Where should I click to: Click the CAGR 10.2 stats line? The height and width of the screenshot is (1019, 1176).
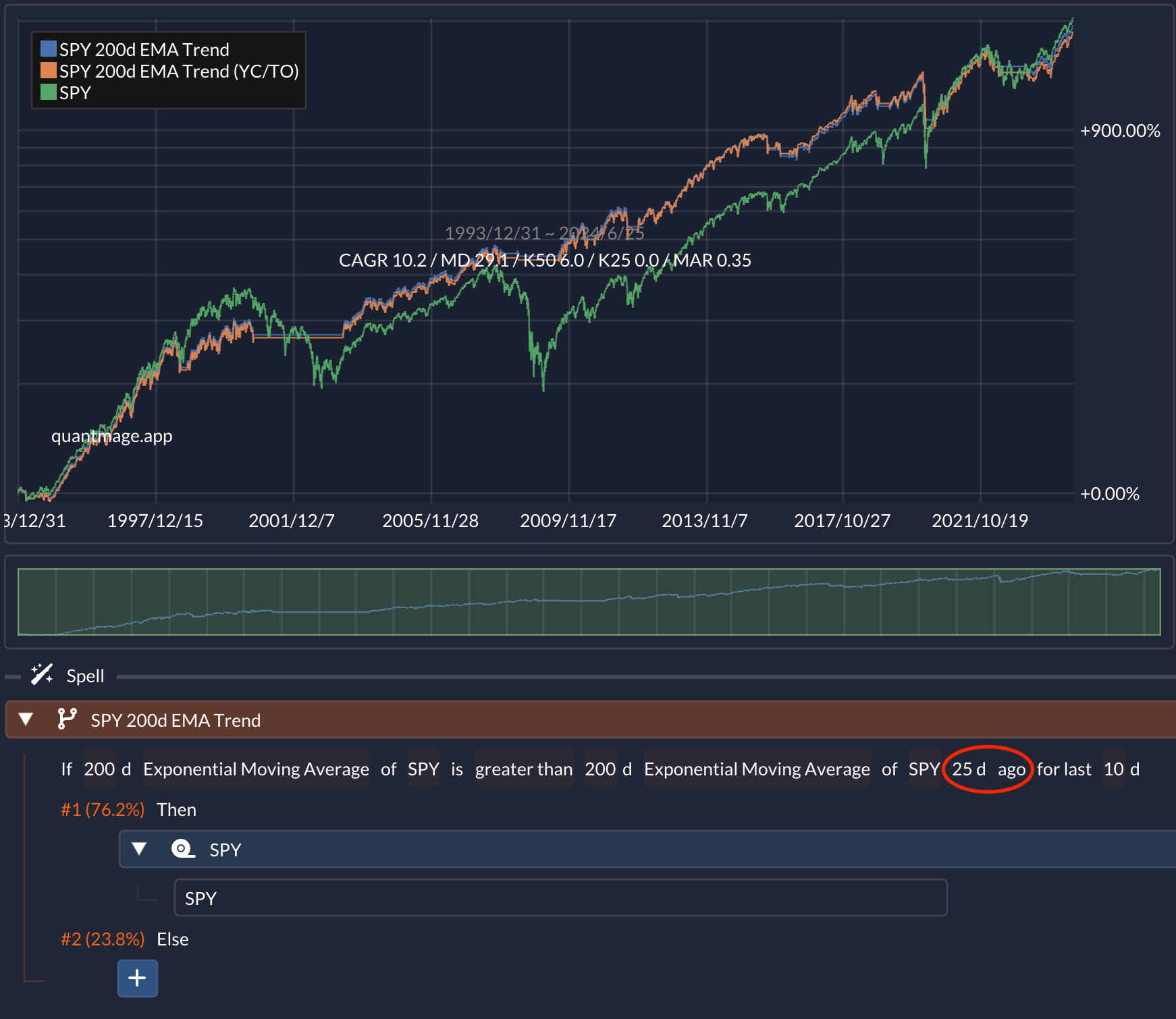[x=545, y=260]
